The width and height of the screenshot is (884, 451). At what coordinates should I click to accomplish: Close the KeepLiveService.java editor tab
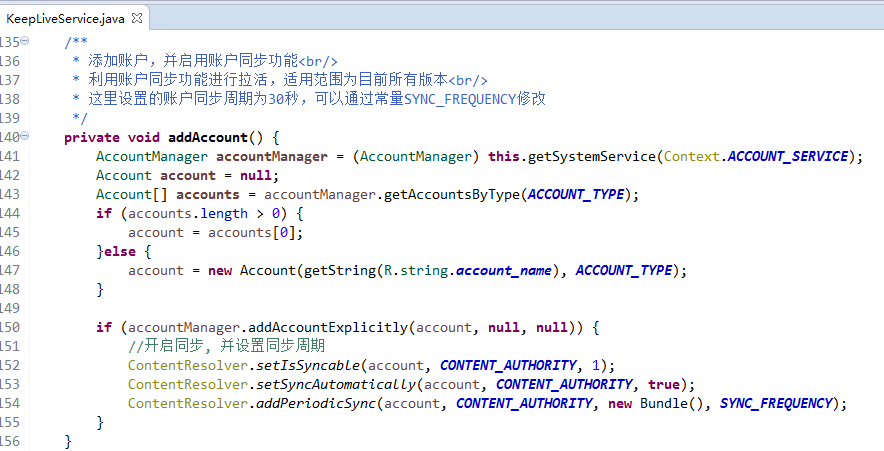click(137, 18)
